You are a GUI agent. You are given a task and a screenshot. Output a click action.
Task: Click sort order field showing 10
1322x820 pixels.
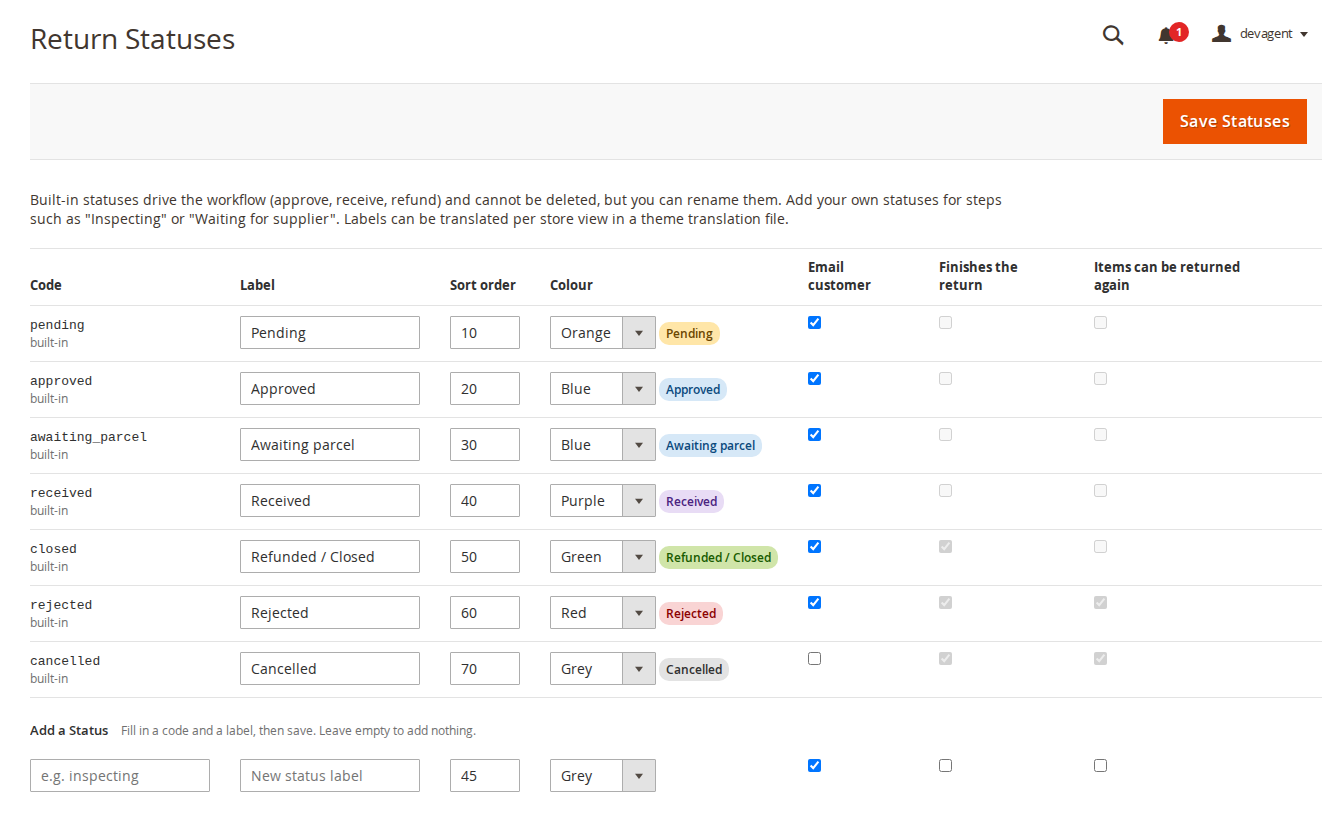pyautogui.click(x=485, y=333)
